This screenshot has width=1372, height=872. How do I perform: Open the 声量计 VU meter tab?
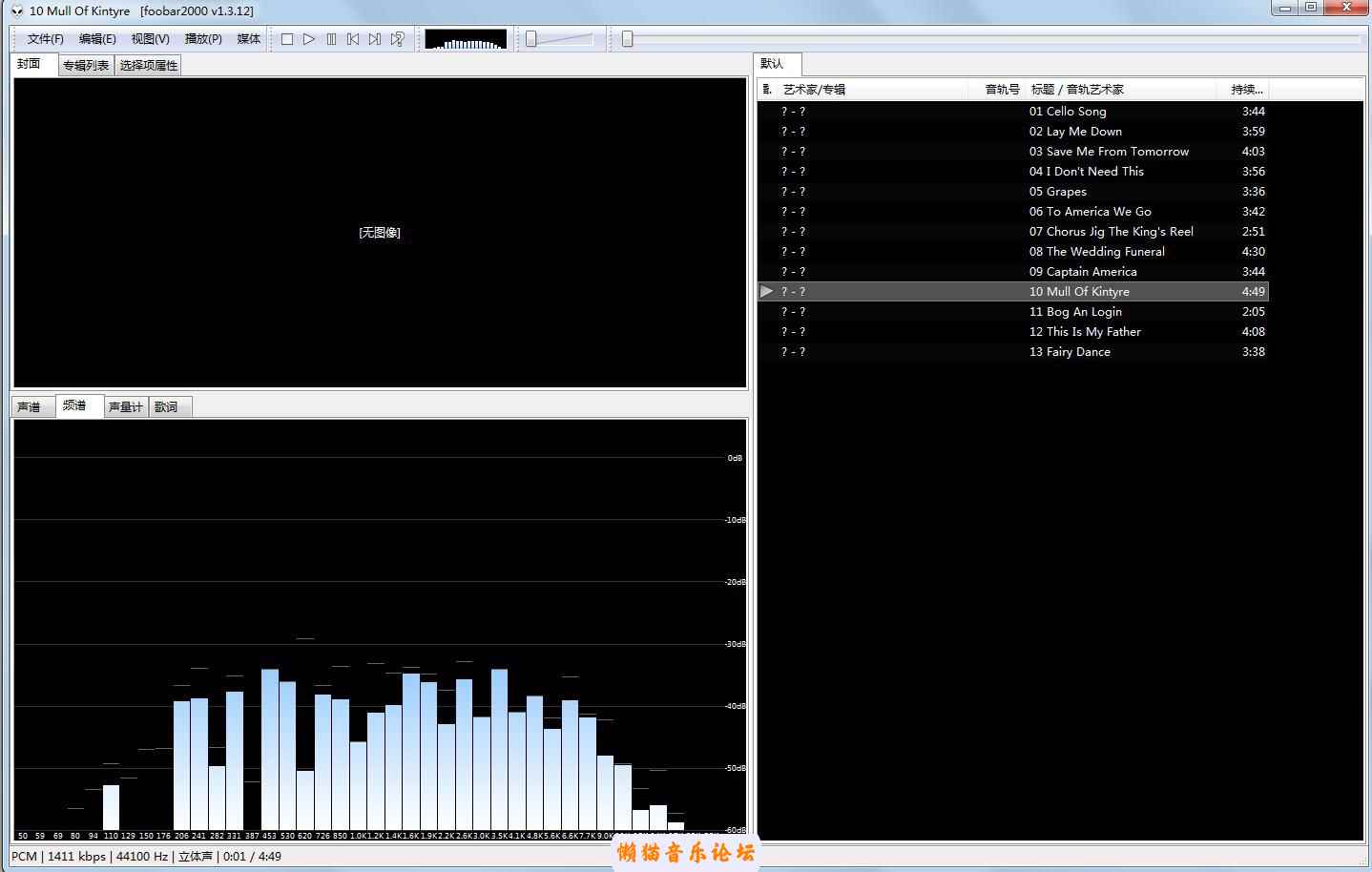pyautogui.click(x=126, y=407)
